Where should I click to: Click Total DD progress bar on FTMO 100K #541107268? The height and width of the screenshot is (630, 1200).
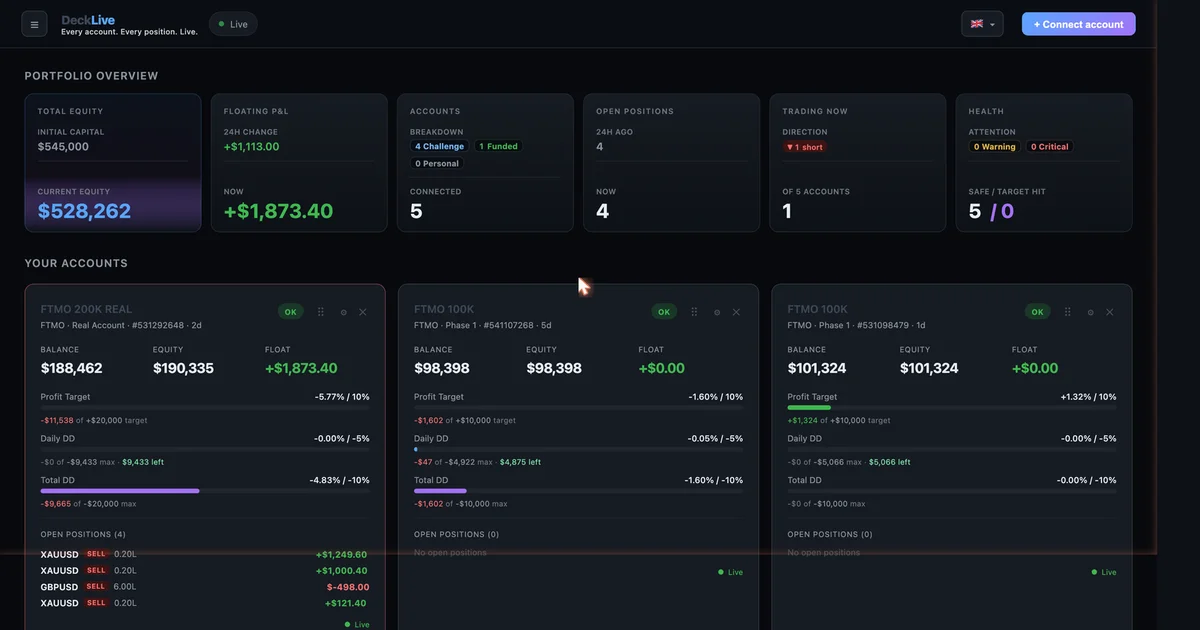pyautogui.click(x=578, y=491)
